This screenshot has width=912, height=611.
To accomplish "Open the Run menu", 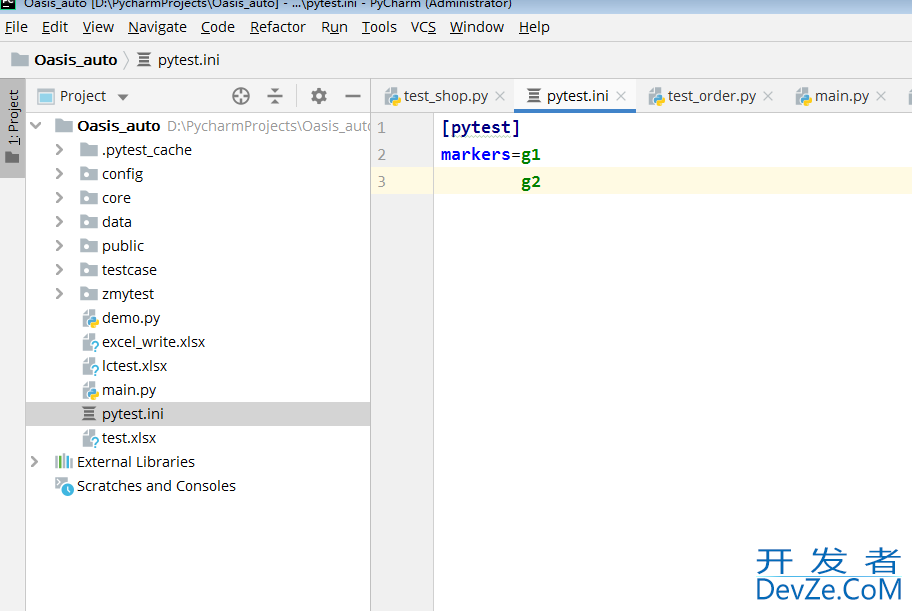I will tap(334, 27).
